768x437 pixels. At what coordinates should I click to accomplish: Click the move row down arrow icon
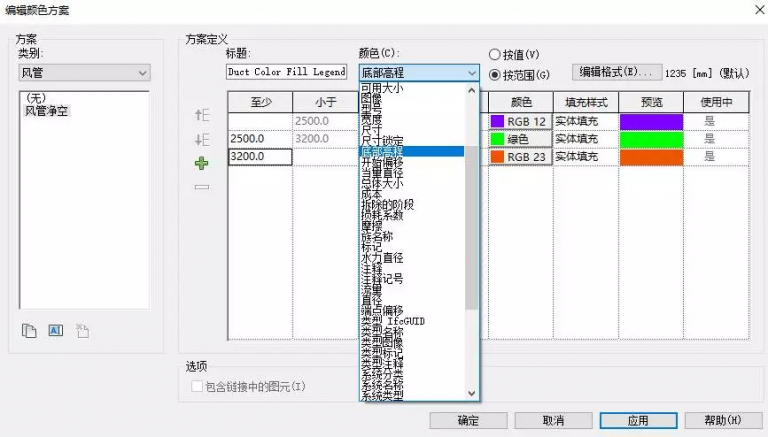tap(202, 139)
